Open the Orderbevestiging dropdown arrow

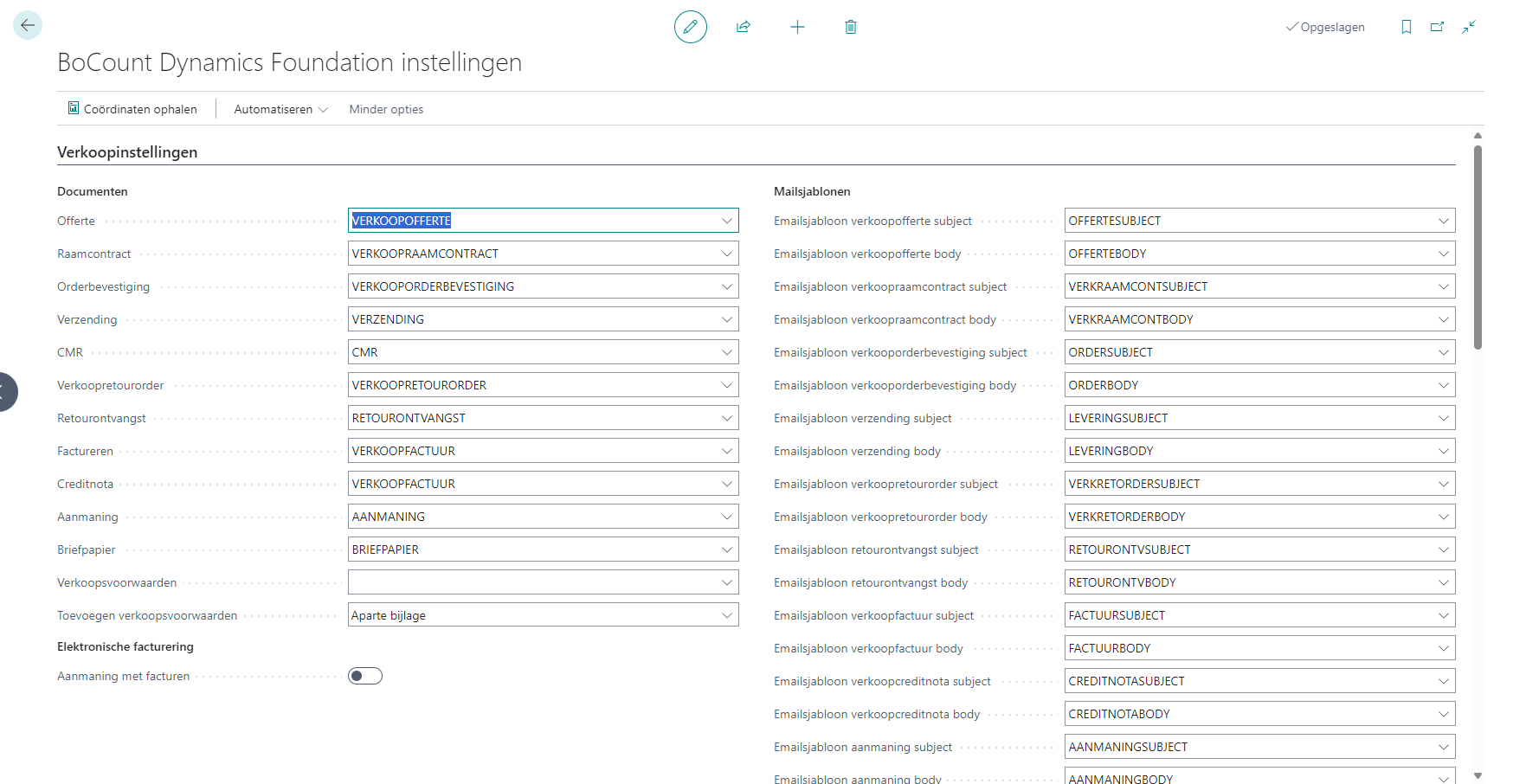[x=727, y=286]
